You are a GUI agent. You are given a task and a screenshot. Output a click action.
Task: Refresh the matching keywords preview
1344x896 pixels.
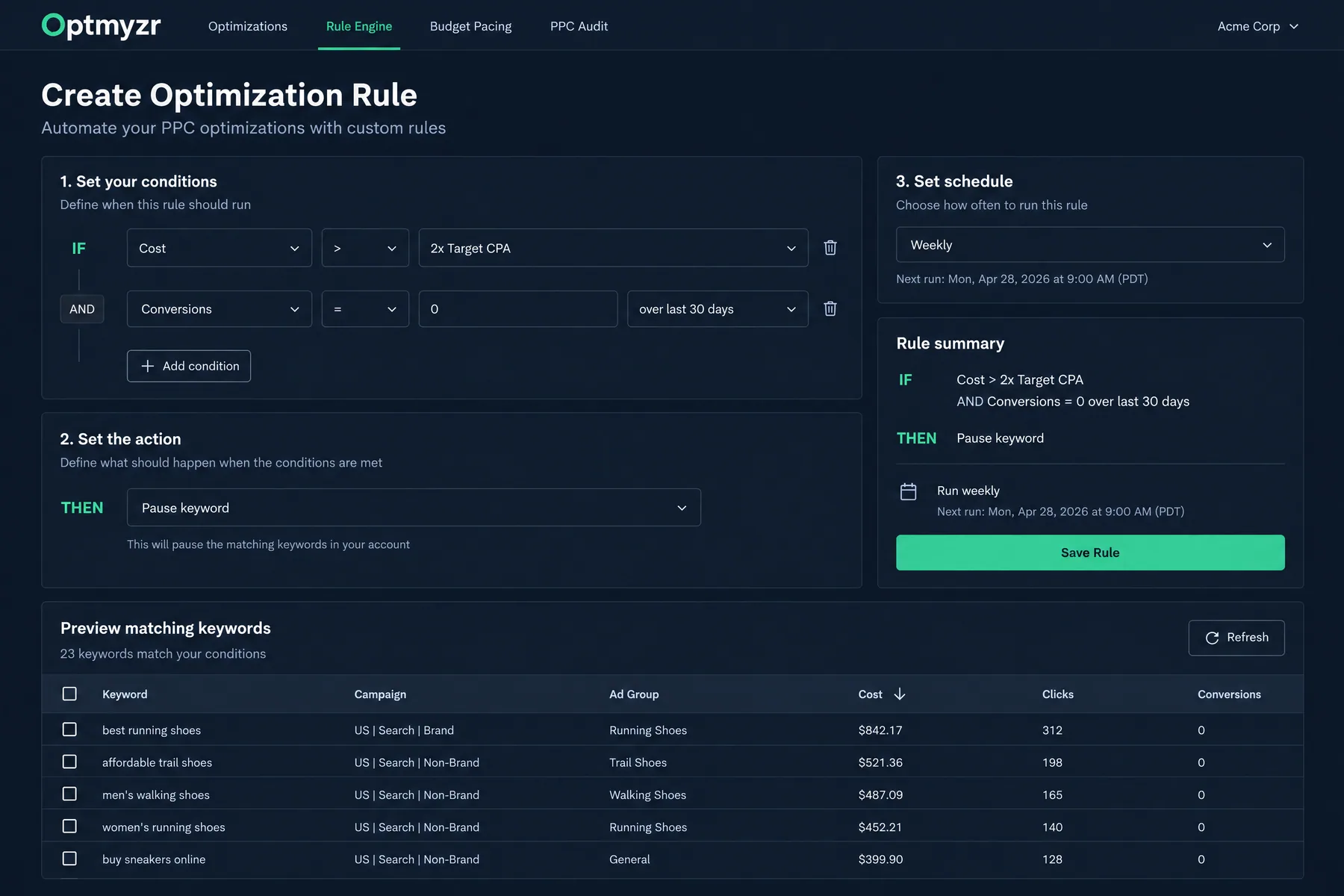(1236, 638)
